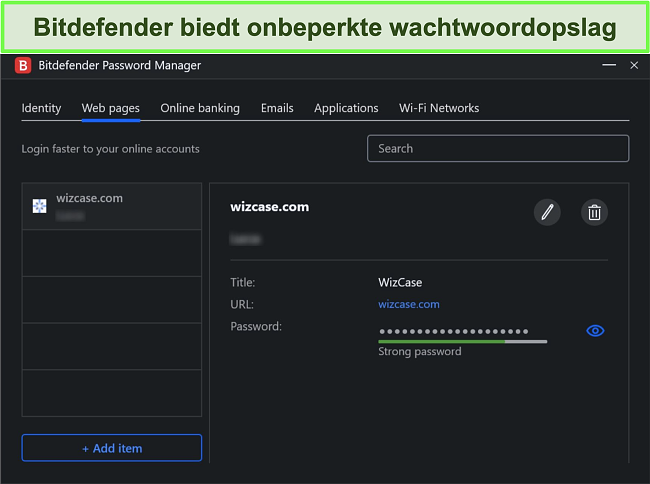Open the wizcase.com URL link
Screen dimensions: 650x484
tap(409, 304)
